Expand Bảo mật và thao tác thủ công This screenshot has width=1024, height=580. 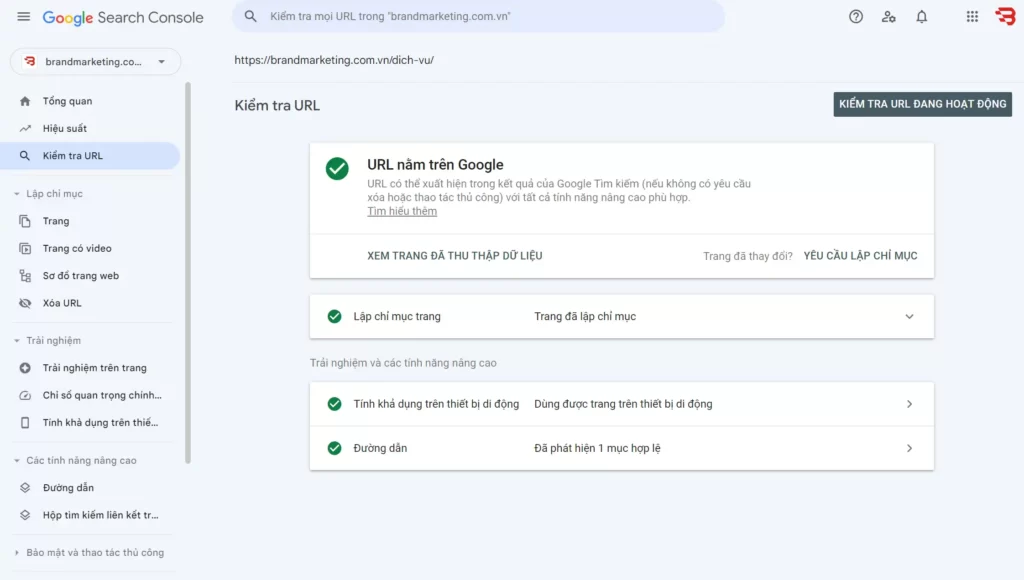point(17,553)
